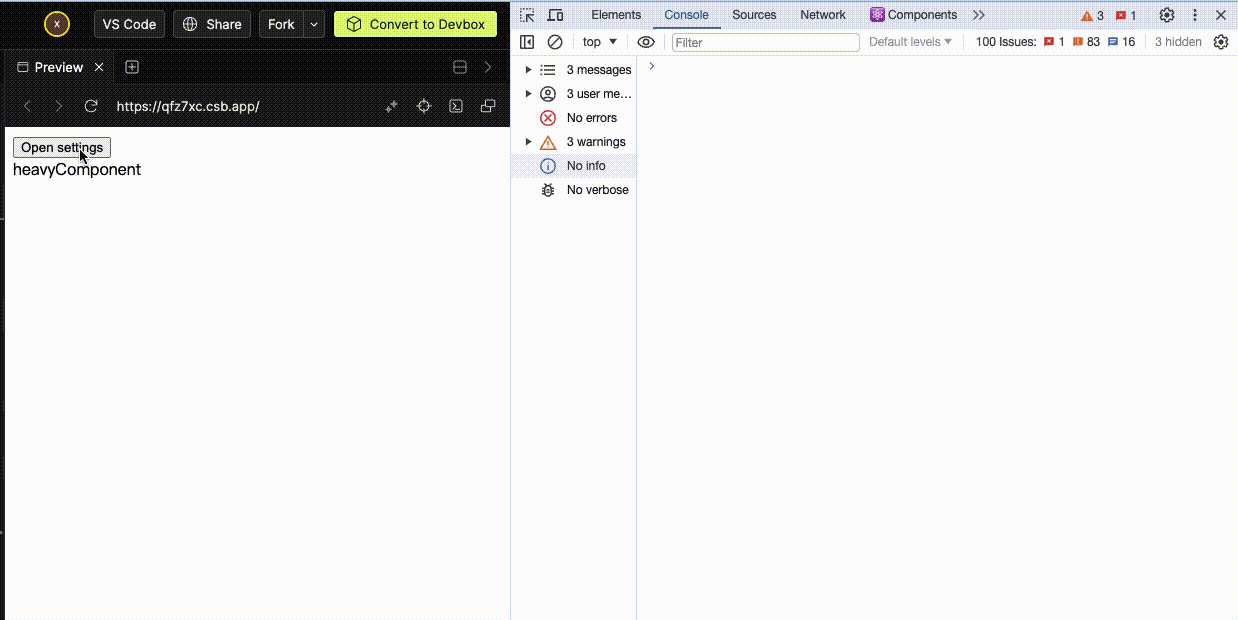Expand the 3 messages group
The height and width of the screenshot is (620, 1238).
point(528,69)
